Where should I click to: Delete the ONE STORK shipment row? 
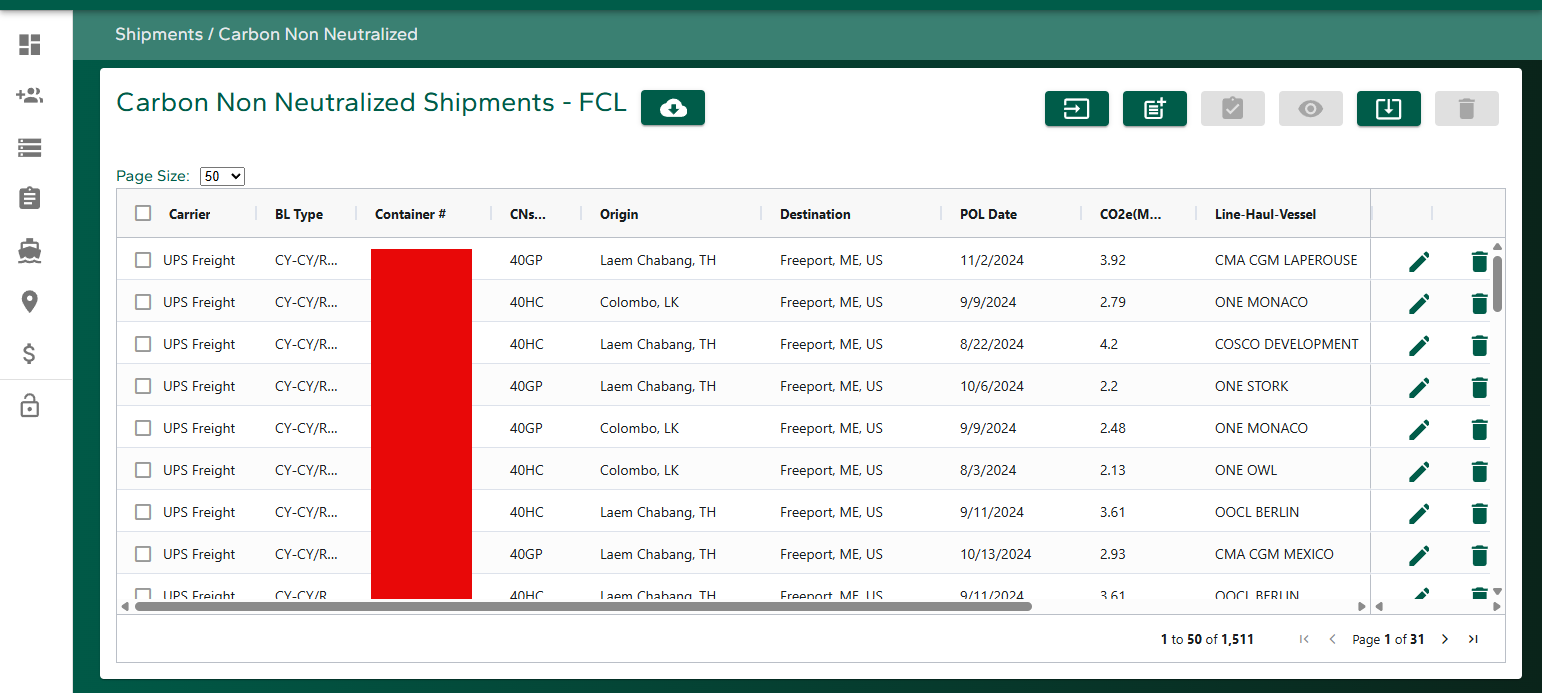(x=1479, y=388)
